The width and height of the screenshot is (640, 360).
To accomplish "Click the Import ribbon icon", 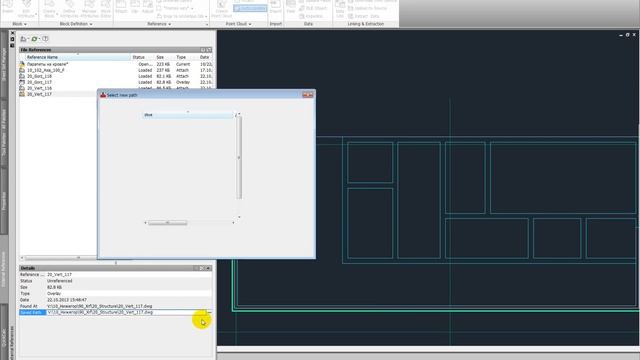I will click(x=276, y=7).
